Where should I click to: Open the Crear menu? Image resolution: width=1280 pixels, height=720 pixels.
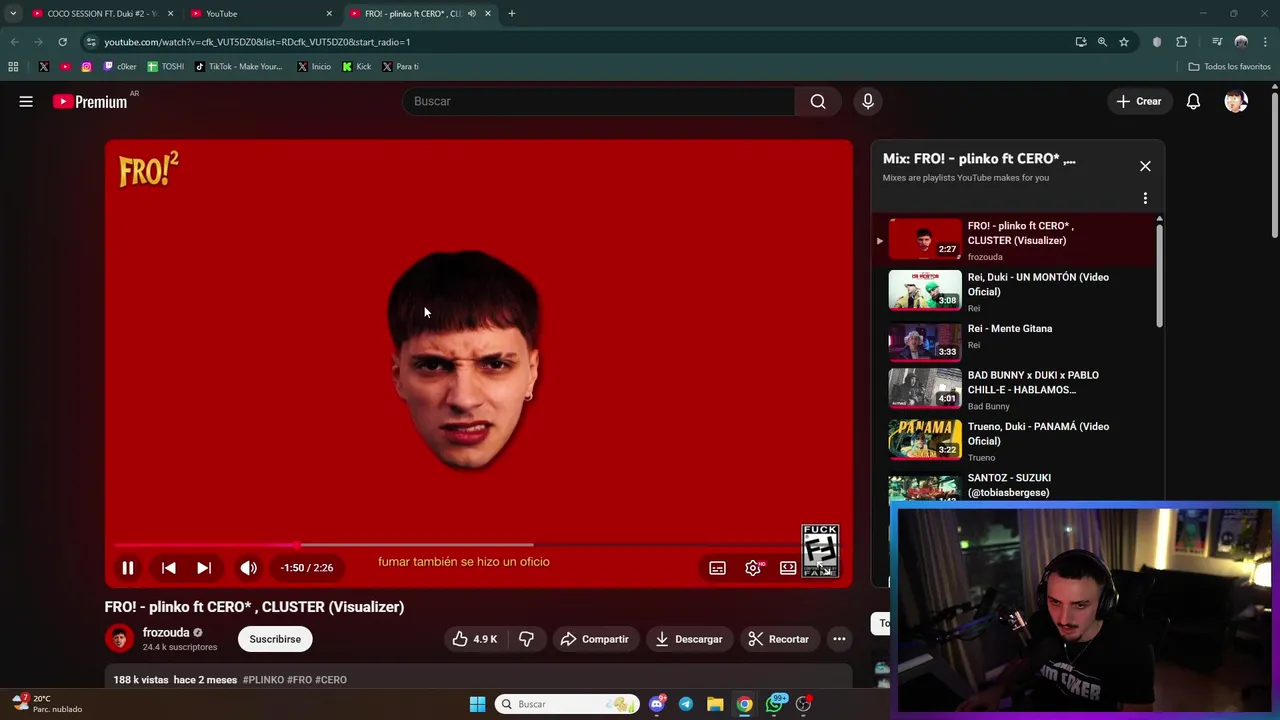[1139, 101]
